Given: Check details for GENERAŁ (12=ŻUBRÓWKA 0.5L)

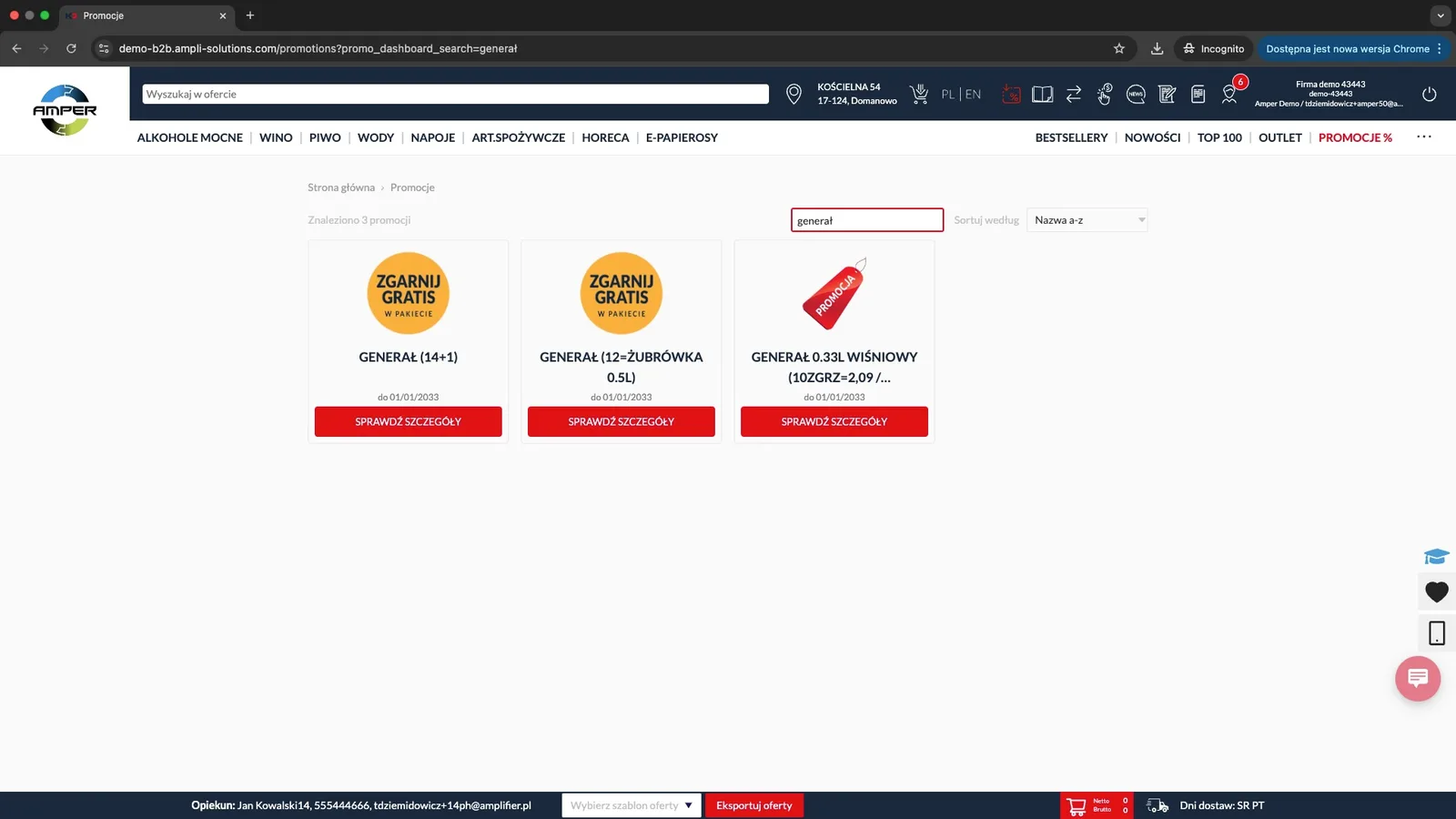Looking at the screenshot, I should coord(622,421).
